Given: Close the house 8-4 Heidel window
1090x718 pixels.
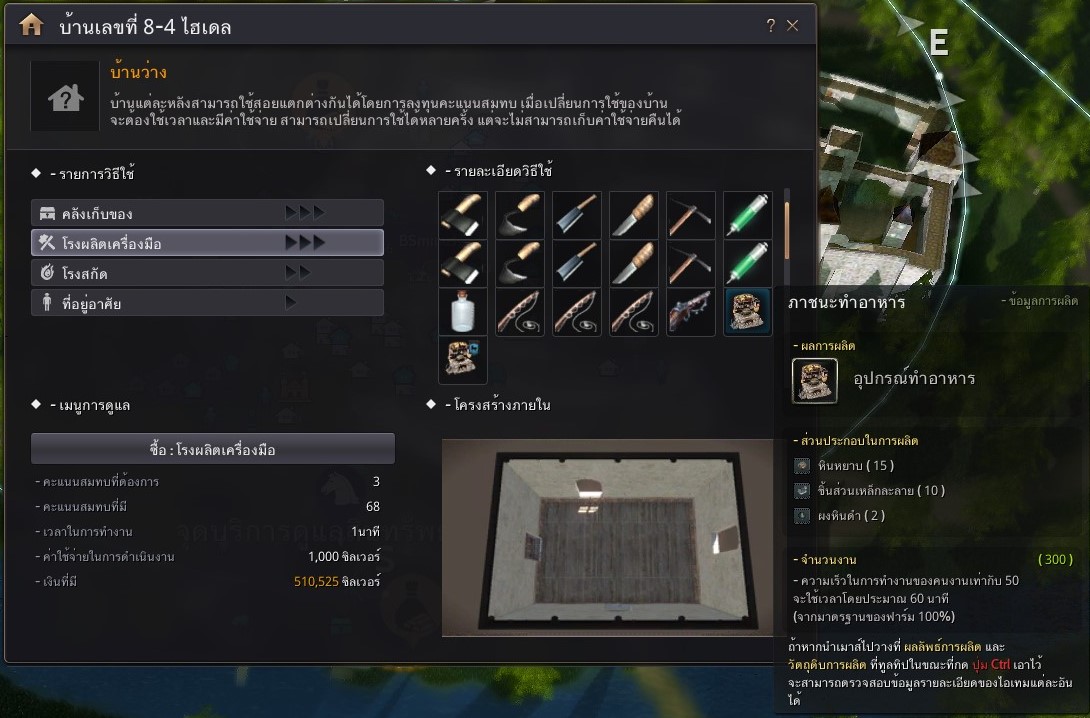Looking at the screenshot, I should click(792, 26).
